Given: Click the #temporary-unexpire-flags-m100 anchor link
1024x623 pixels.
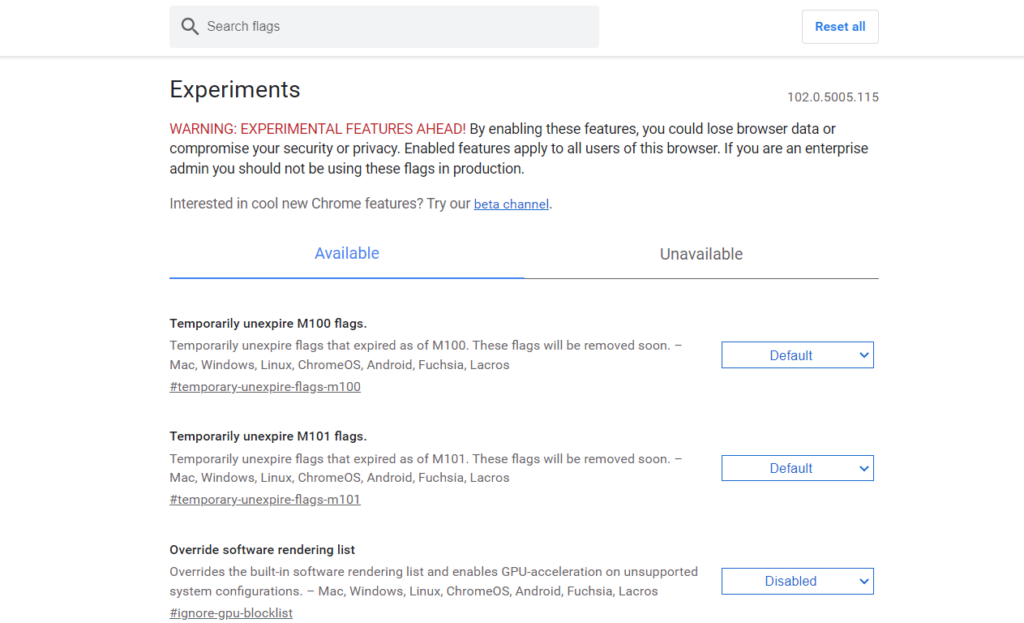Looking at the screenshot, I should 265,387.
